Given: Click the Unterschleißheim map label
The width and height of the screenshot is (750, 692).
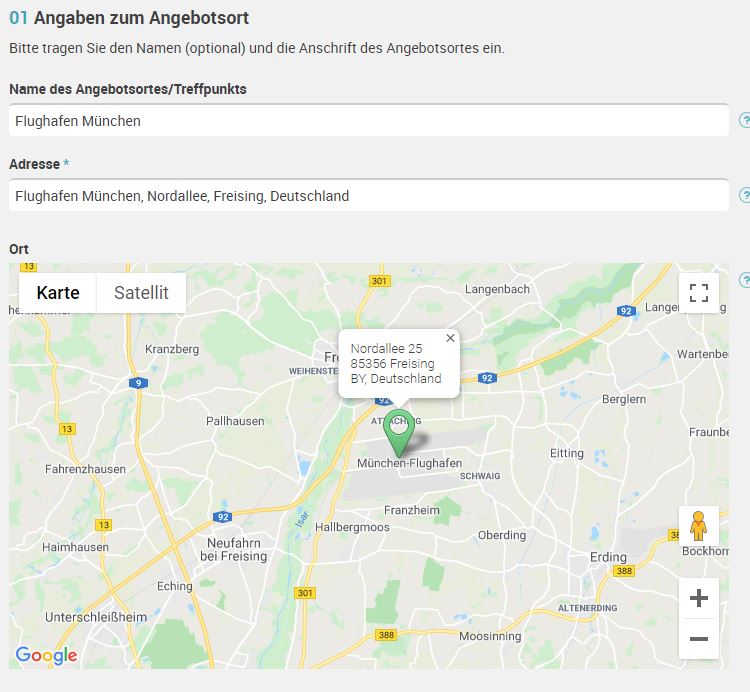Looking at the screenshot, I should pyautogui.click(x=96, y=617).
